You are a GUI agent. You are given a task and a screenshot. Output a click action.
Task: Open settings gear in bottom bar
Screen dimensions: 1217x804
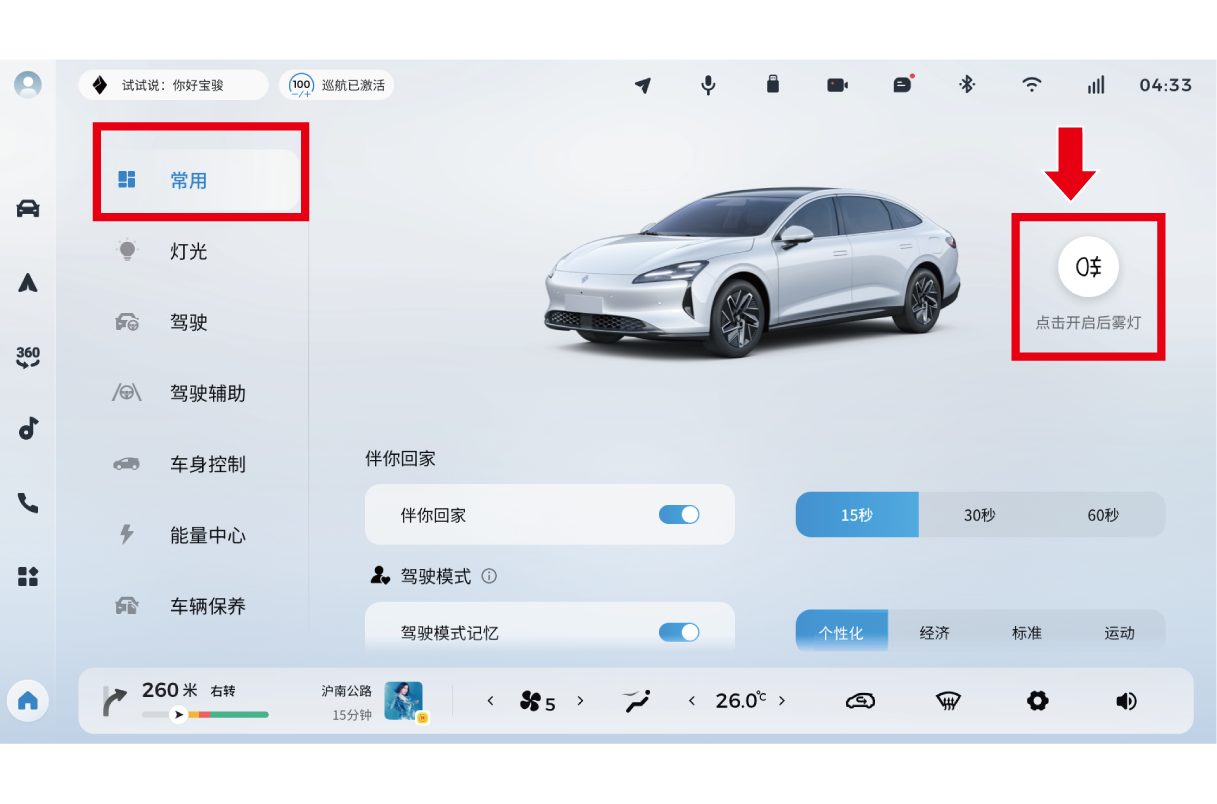pos(1038,701)
